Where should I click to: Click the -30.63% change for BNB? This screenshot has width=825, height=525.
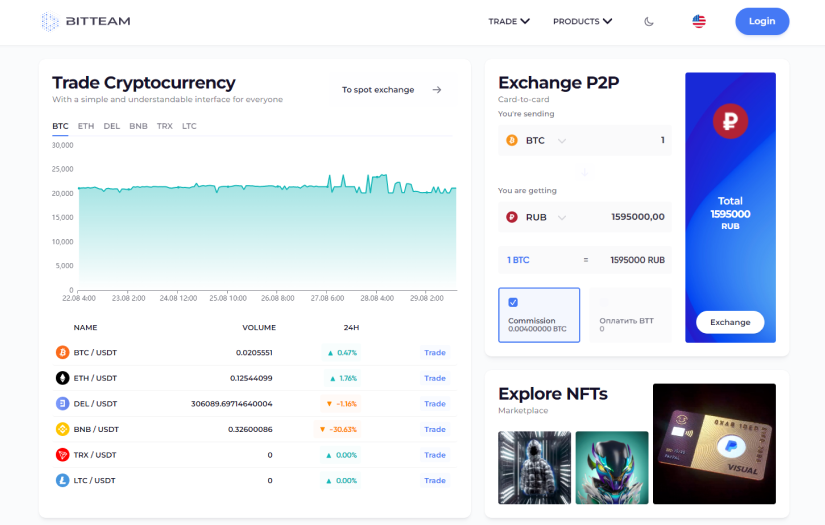click(338, 429)
